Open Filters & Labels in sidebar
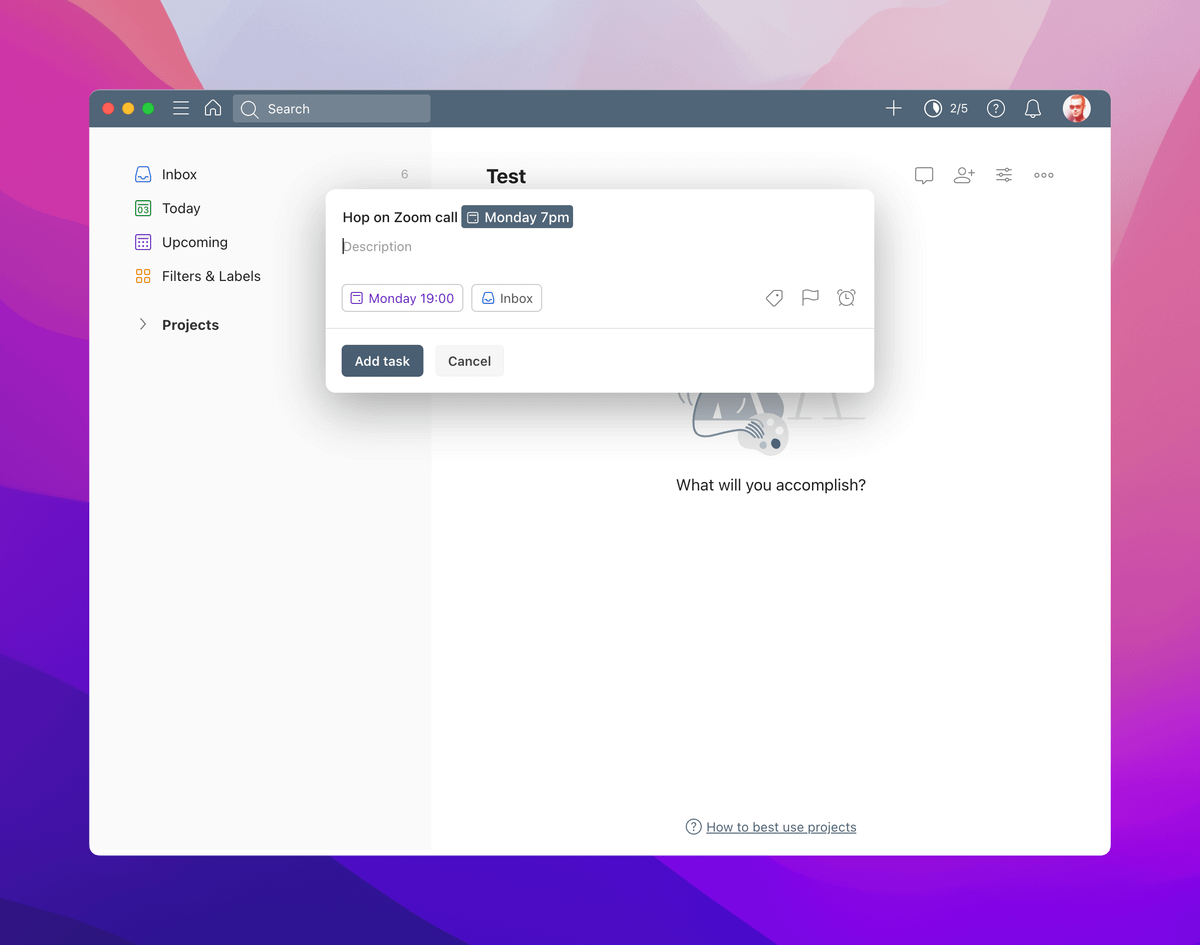 pyautogui.click(x=211, y=276)
